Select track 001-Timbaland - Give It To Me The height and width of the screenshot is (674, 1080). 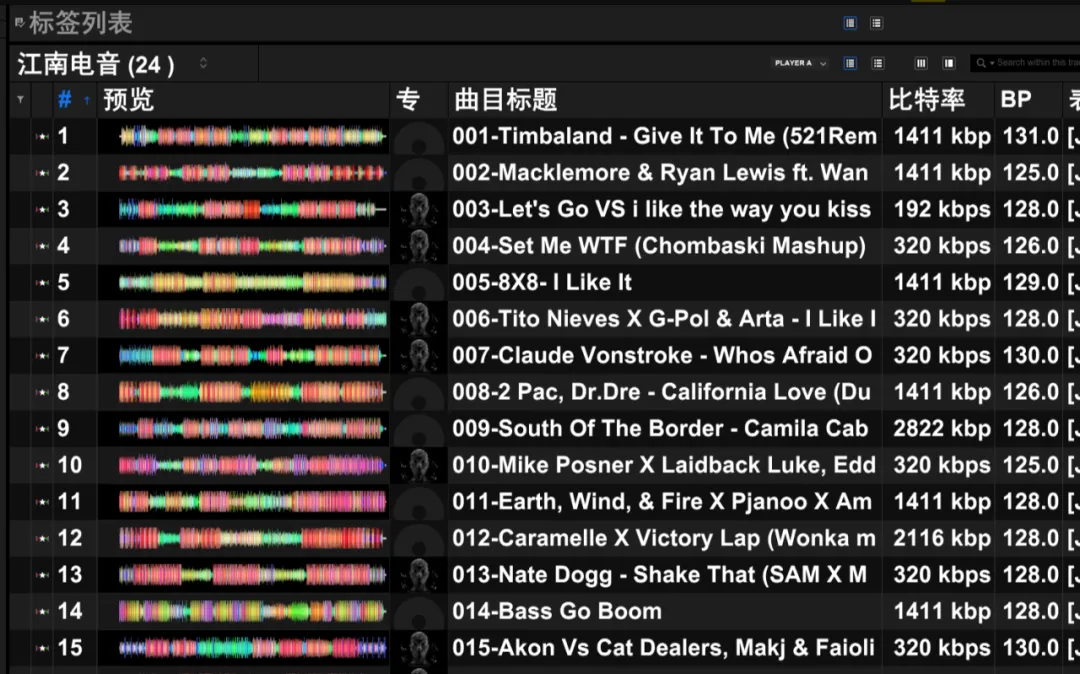point(665,136)
